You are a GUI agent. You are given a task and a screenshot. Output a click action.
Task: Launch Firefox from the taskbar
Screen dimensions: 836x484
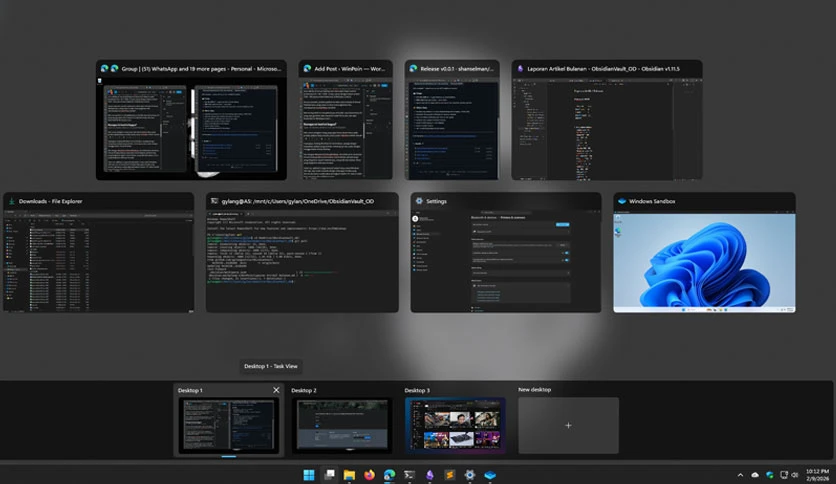coord(369,474)
